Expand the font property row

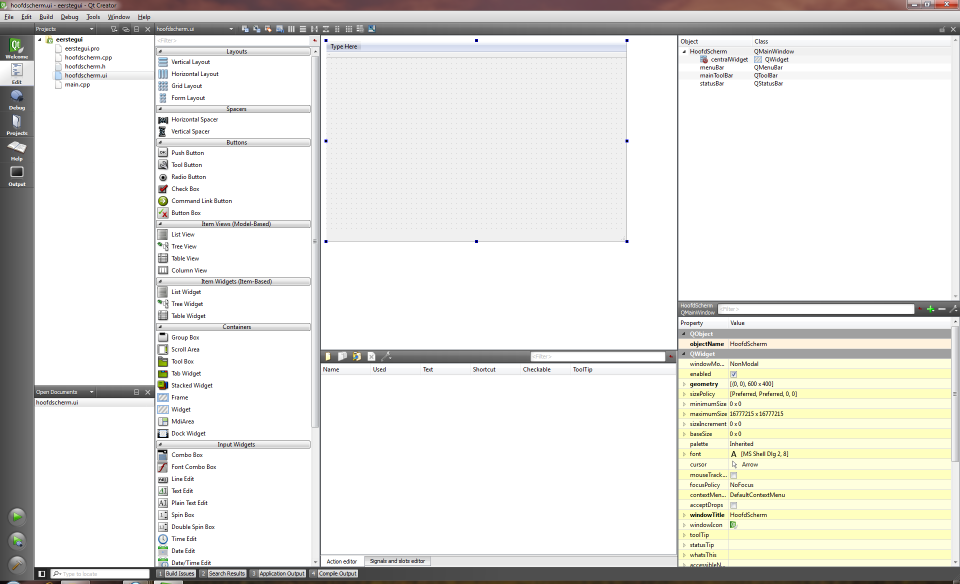(684, 454)
